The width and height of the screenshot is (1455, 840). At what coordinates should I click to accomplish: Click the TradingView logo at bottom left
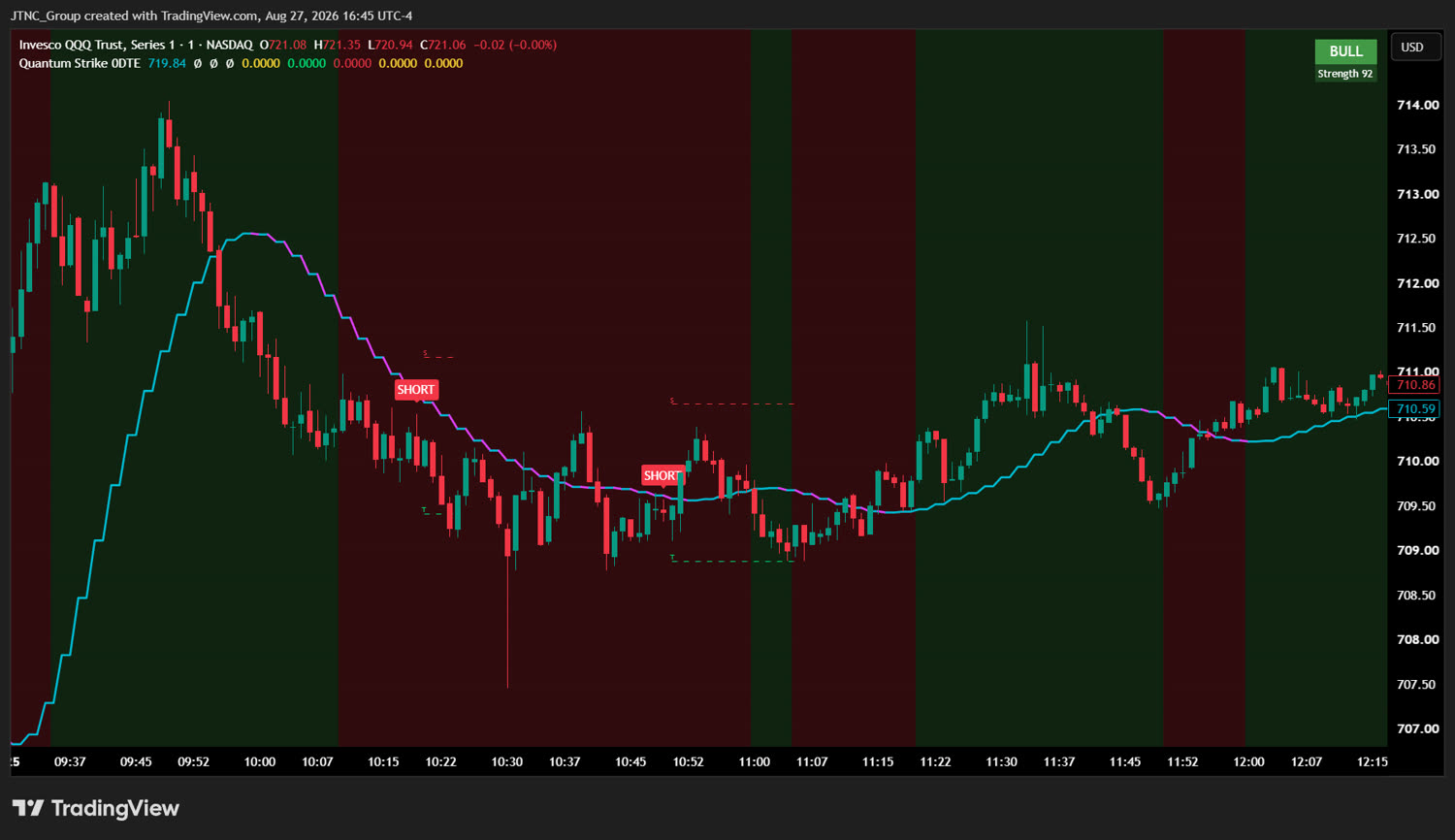(95, 808)
